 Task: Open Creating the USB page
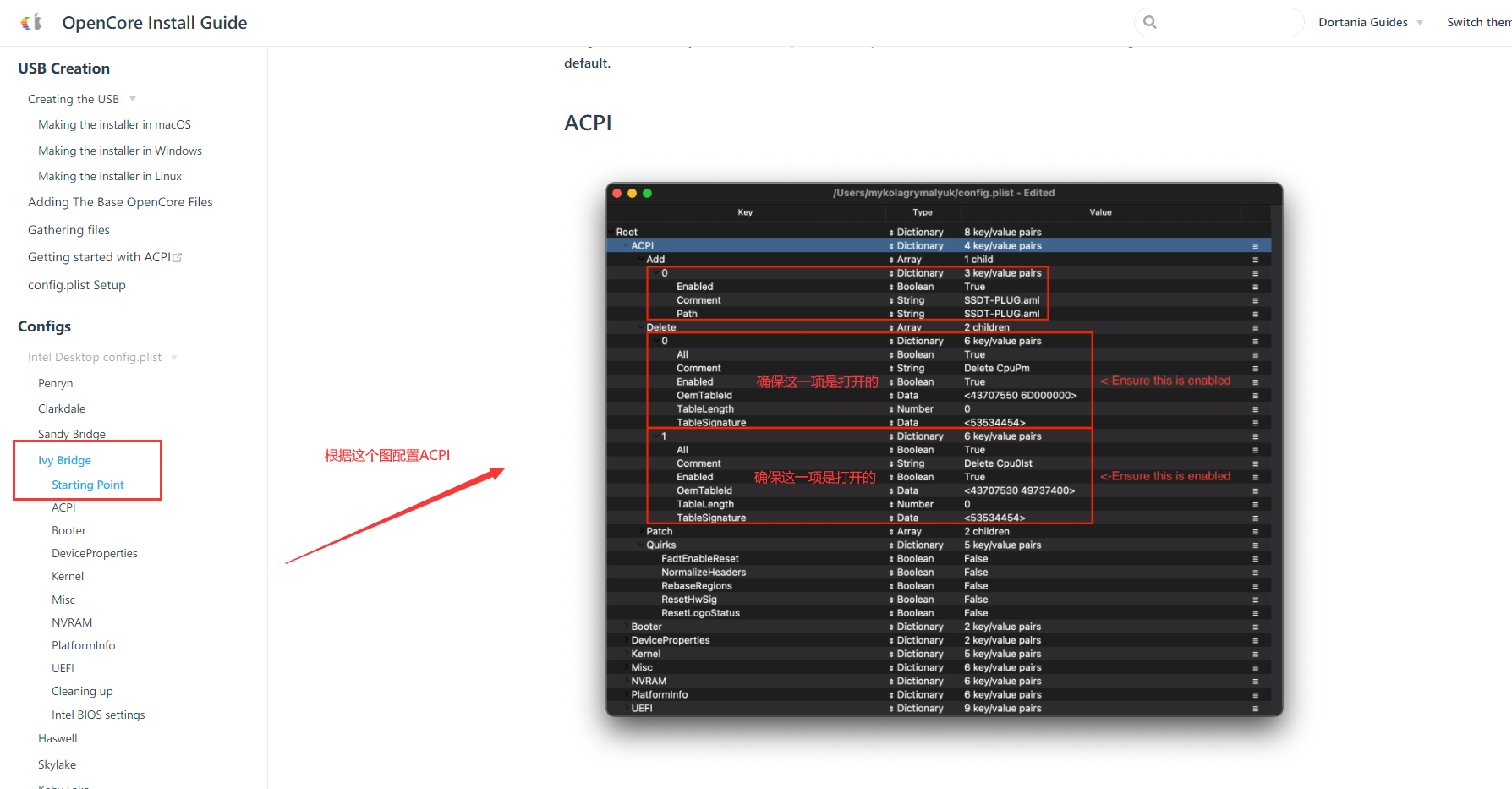coord(74,99)
